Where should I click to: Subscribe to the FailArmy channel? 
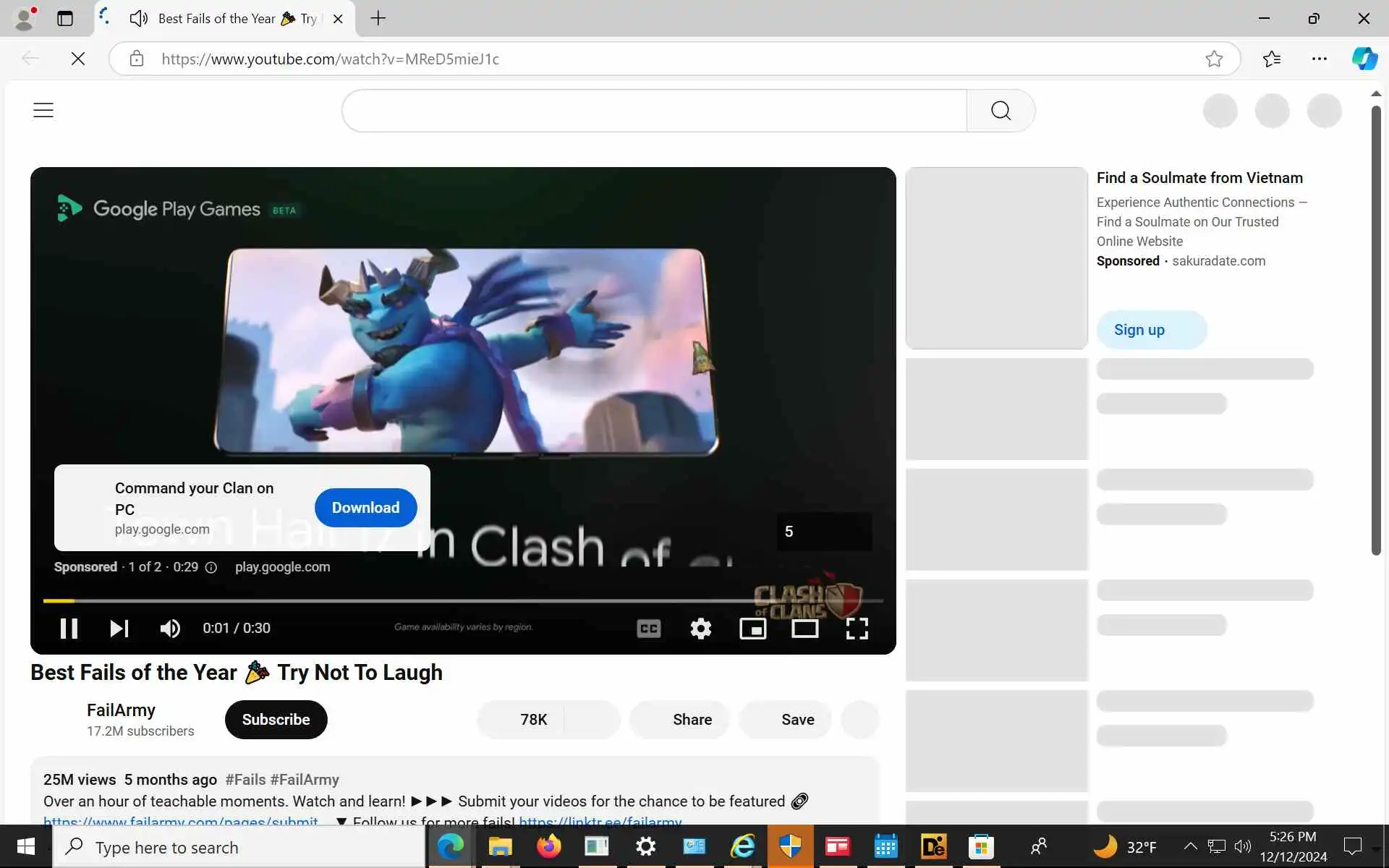[276, 719]
